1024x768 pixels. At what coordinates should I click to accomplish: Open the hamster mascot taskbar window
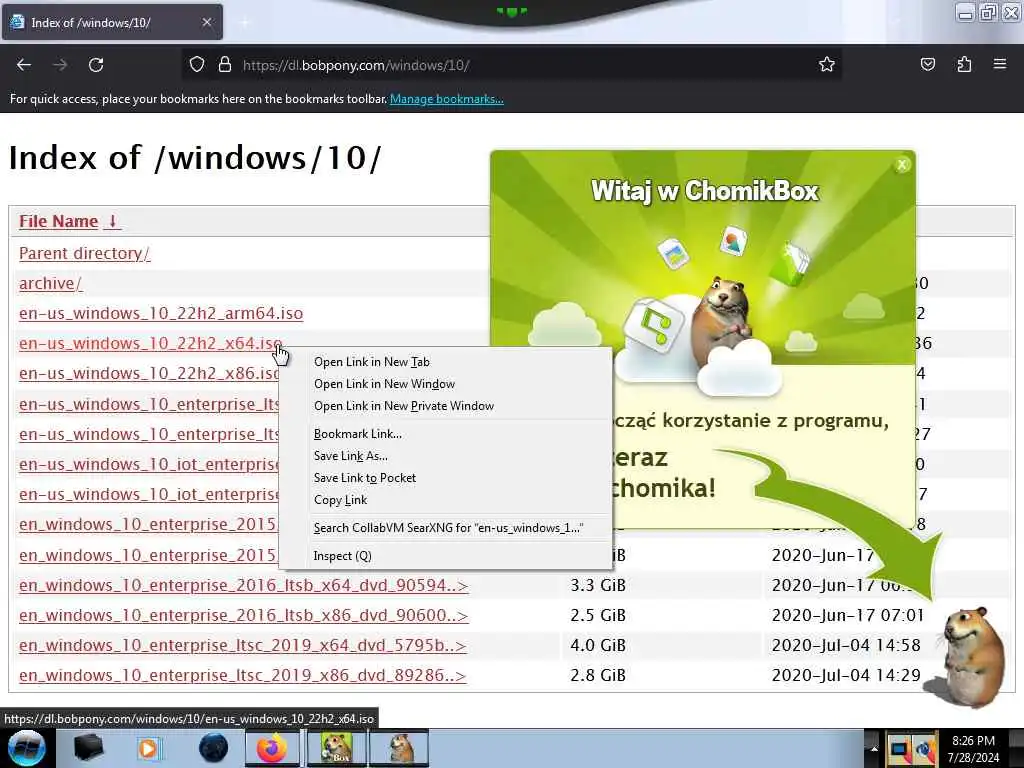click(400, 748)
